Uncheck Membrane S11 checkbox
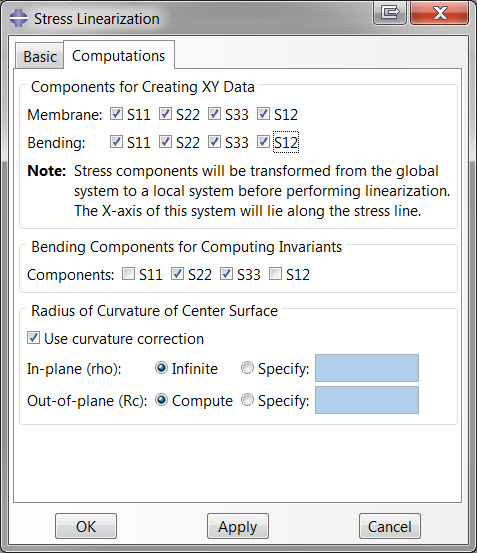This screenshot has height=553, width=477. point(116,114)
